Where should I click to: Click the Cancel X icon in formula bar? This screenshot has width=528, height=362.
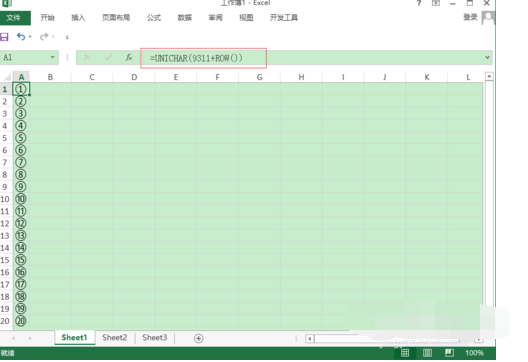pos(87,58)
